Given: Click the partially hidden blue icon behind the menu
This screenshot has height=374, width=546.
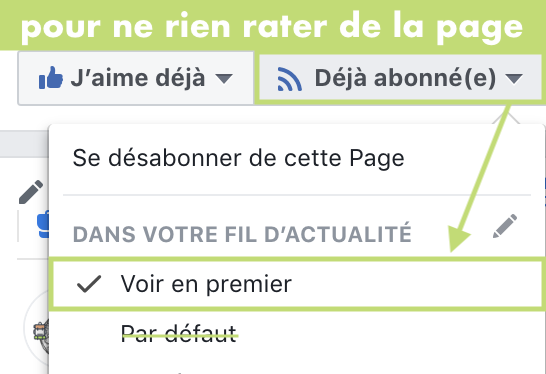Looking at the screenshot, I should pyautogui.click(x=44, y=225).
